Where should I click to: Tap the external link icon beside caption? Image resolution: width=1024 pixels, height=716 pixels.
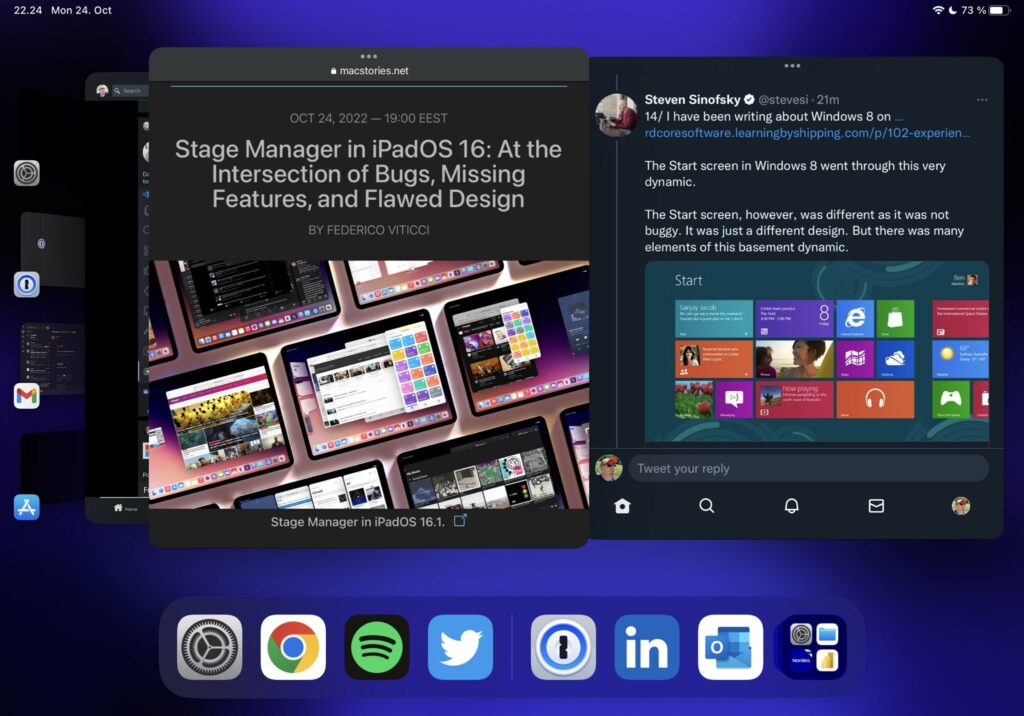460,521
